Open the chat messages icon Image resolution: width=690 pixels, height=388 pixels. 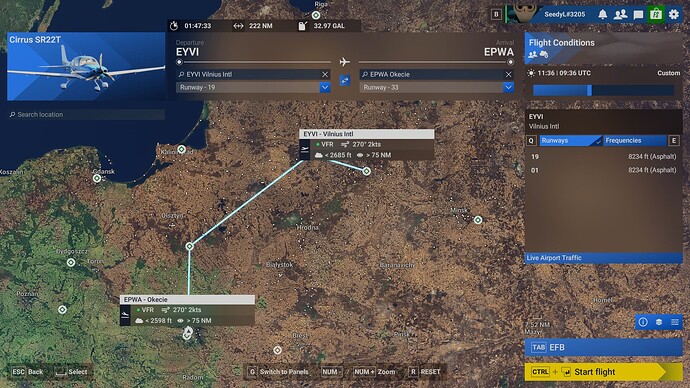tap(638, 15)
